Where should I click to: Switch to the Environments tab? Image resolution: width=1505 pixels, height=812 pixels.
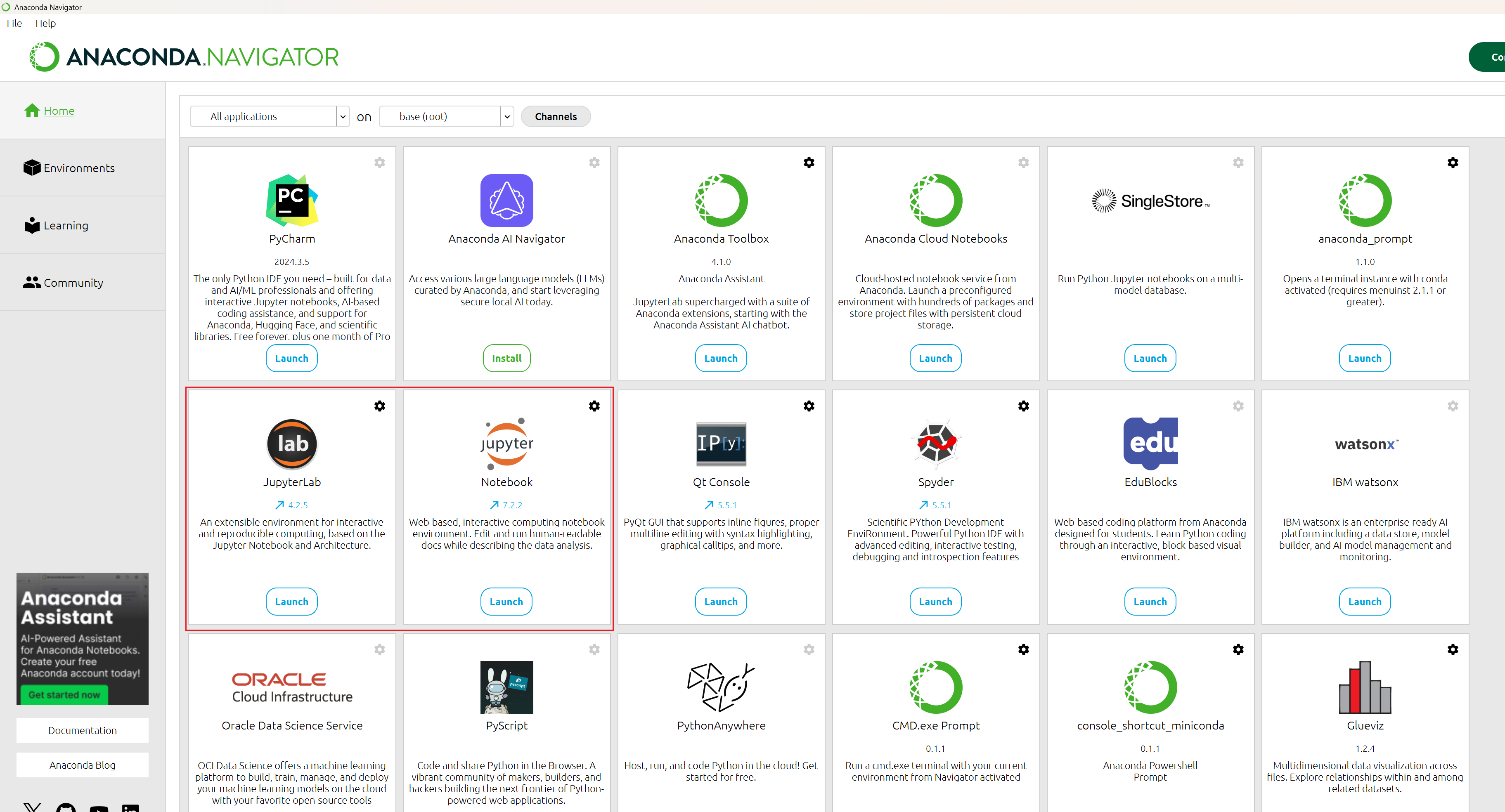point(79,168)
